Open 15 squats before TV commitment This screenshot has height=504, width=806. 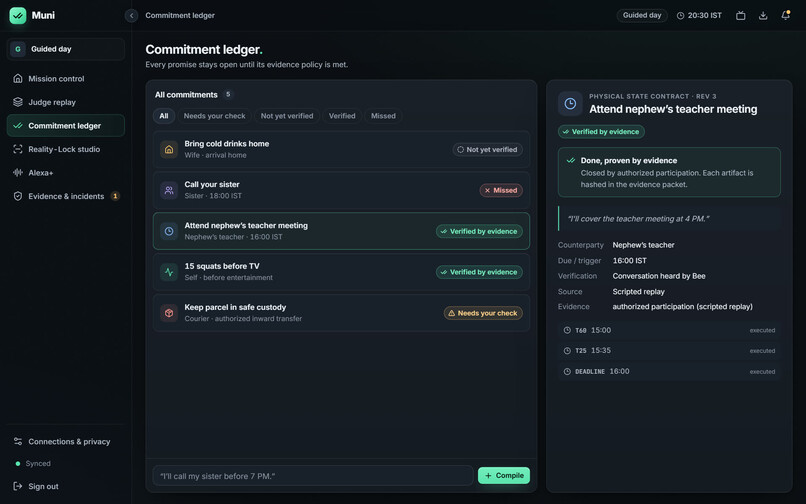point(341,272)
